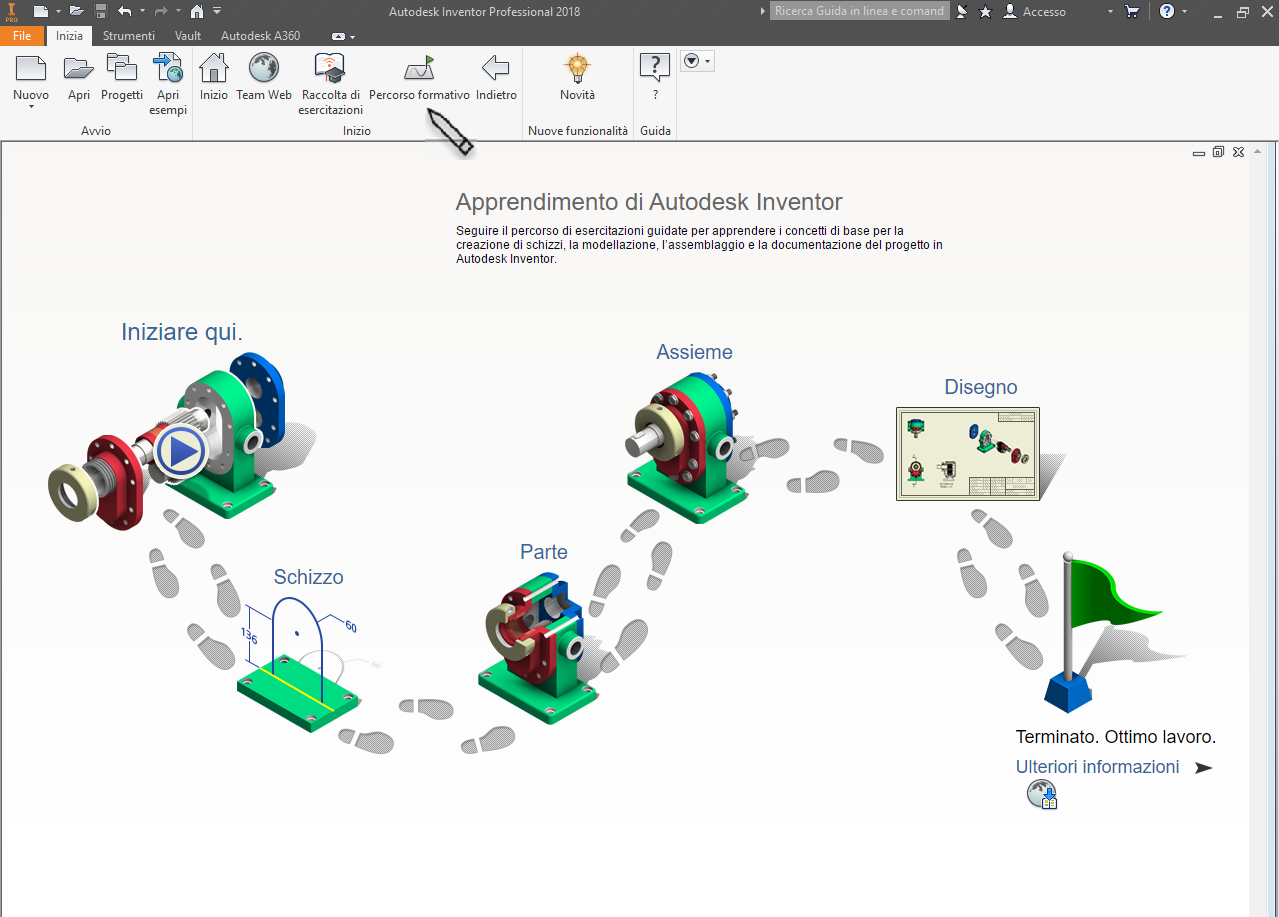The image size is (1279, 917).
Task: Expand the quick access New dropdown arrow
Action: click(58, 11)
